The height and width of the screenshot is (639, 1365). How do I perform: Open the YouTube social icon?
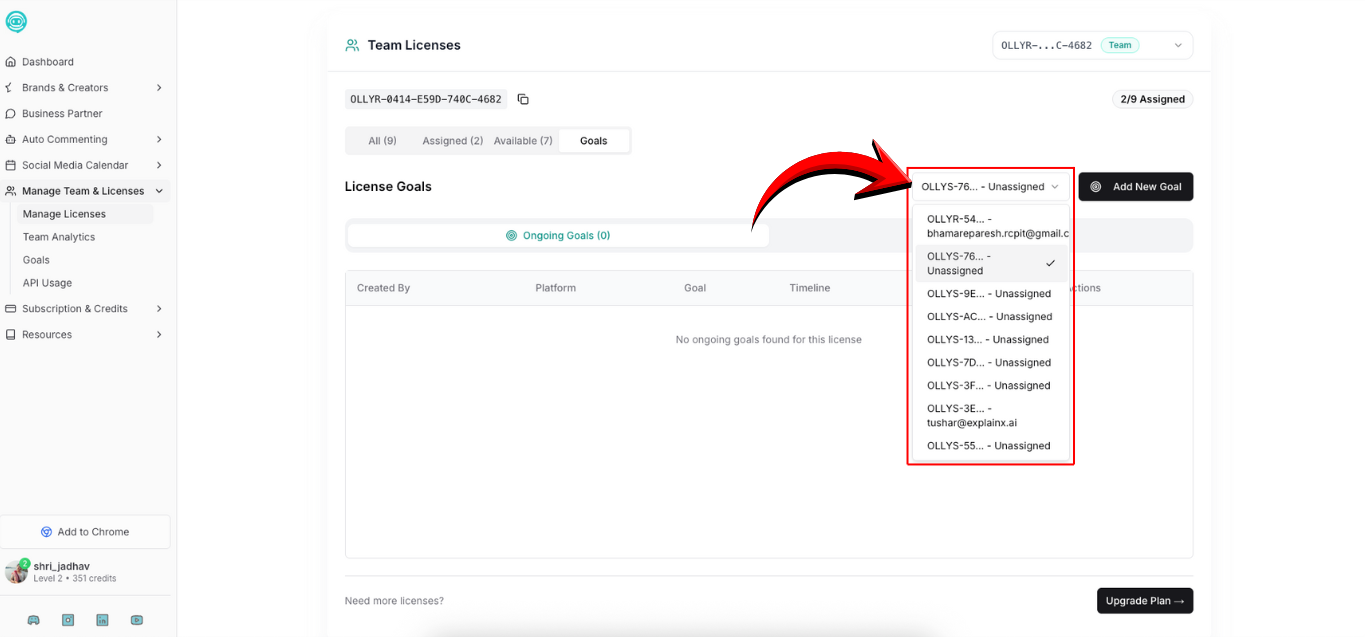(x=136, y=620)
